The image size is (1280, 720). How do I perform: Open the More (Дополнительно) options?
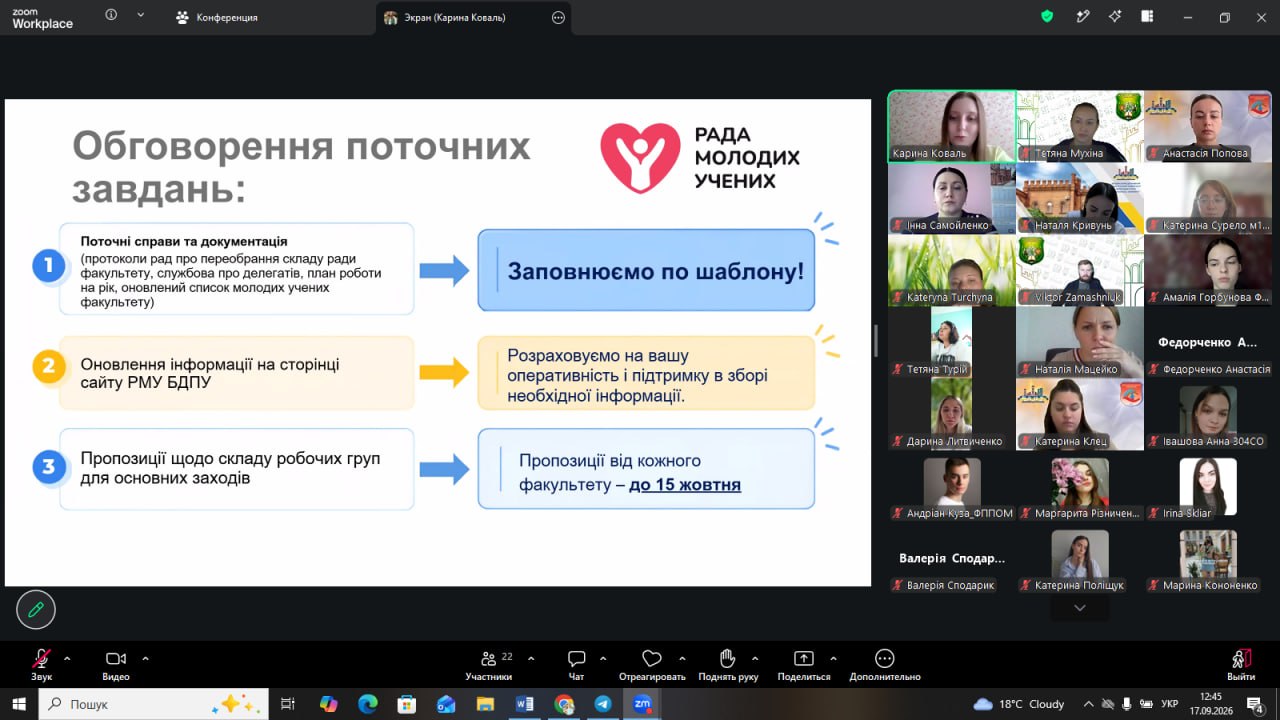coord(884,665)
